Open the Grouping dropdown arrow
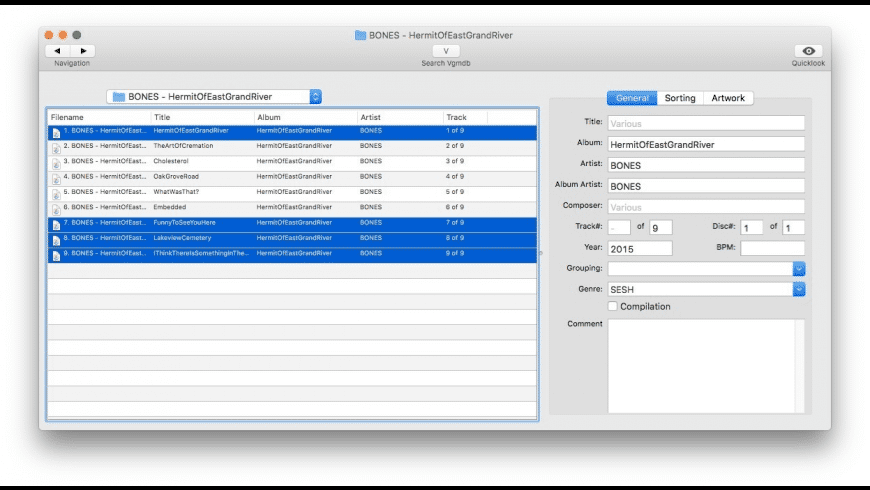This screenshot has height=490, width=870. pyautogui.click(x=799, y=269)
